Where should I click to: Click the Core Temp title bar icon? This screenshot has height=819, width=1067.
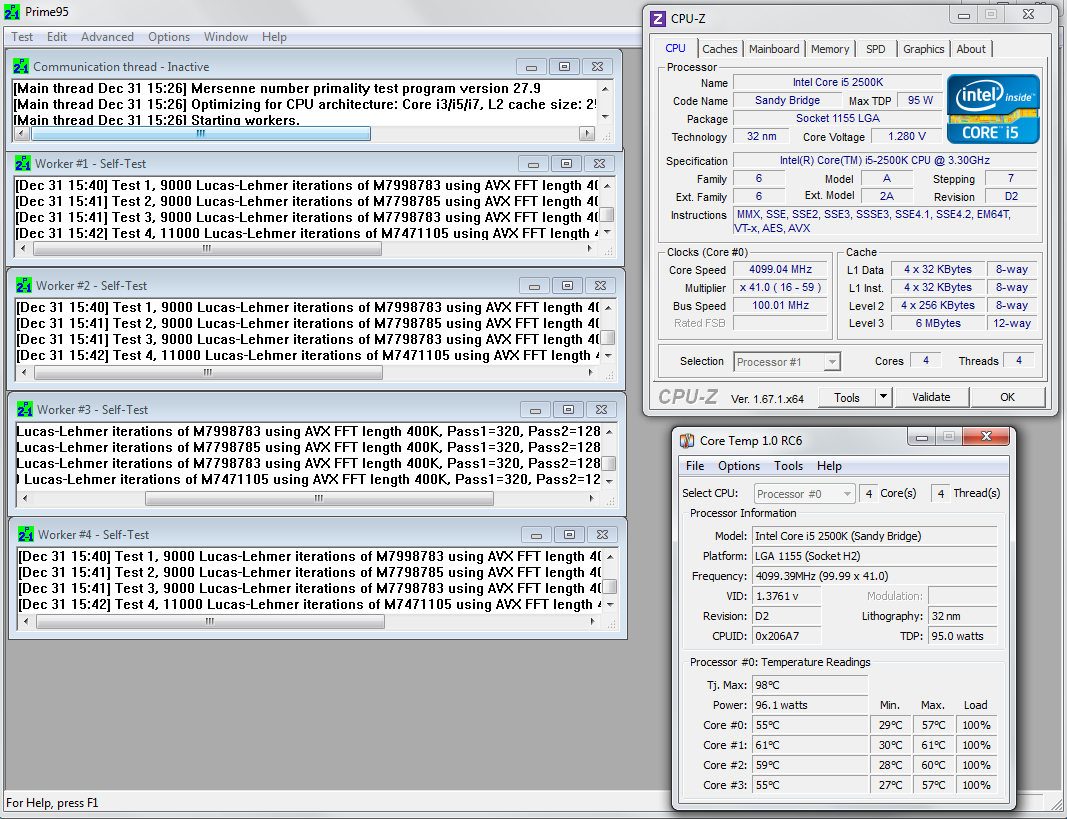687,440
